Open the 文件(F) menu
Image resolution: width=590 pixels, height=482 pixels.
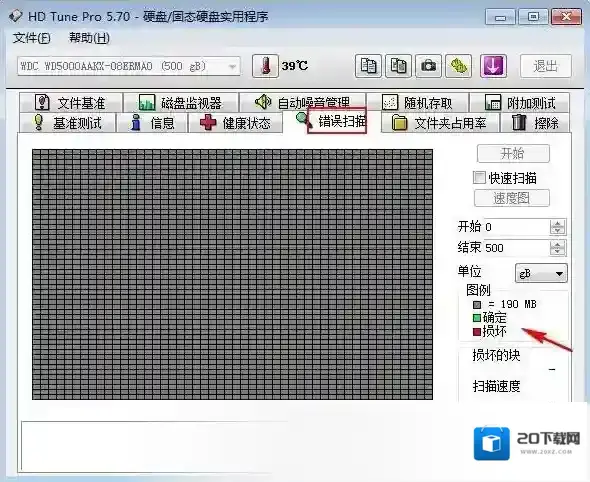(32, 38)
